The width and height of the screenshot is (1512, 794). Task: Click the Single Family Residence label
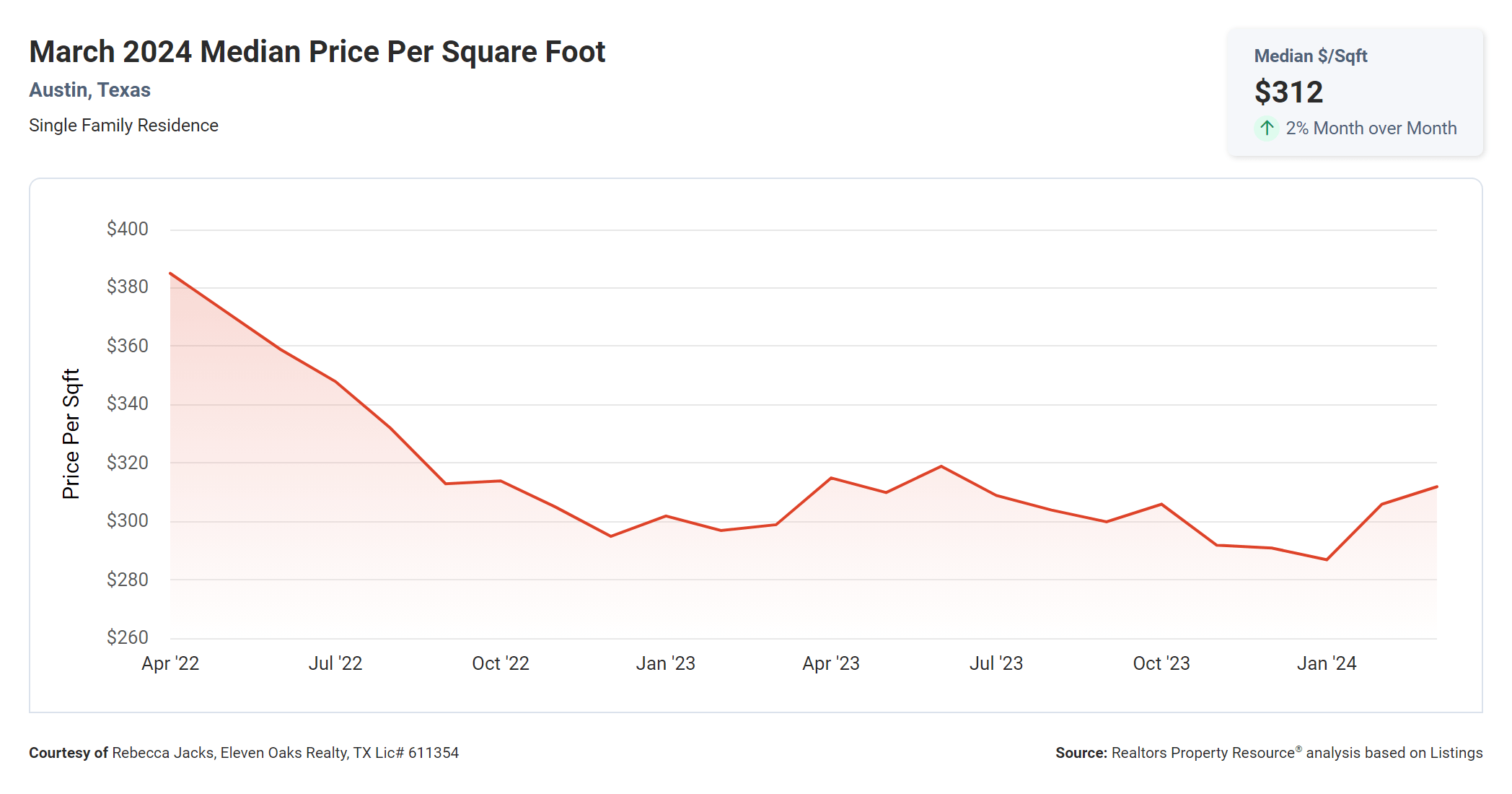(123, 126)
